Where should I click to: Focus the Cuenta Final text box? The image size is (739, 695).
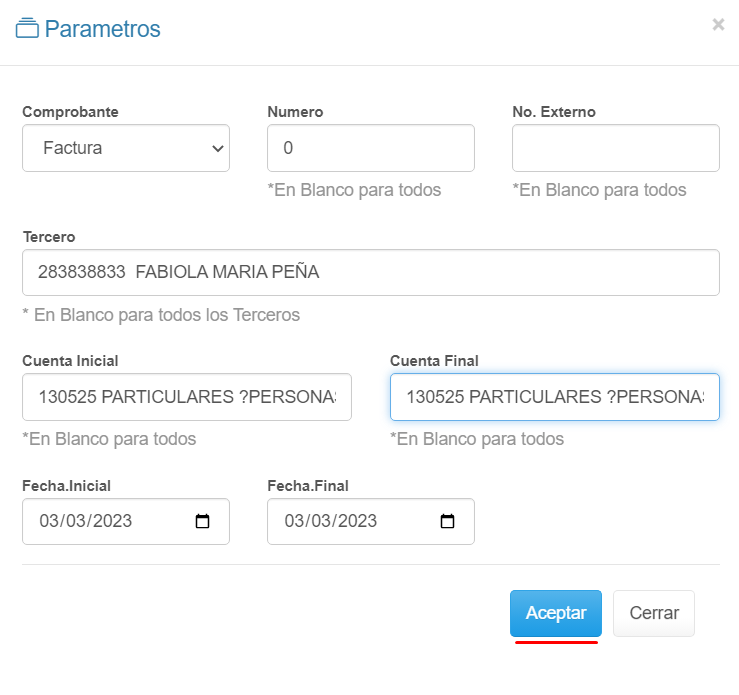[554, 397]
